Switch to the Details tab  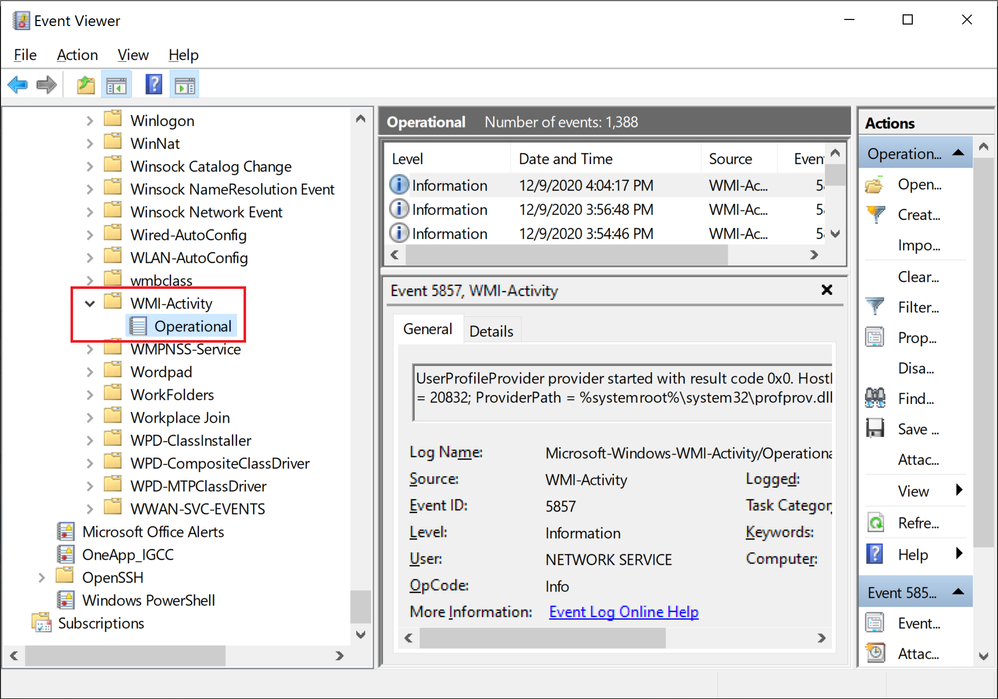491,331
